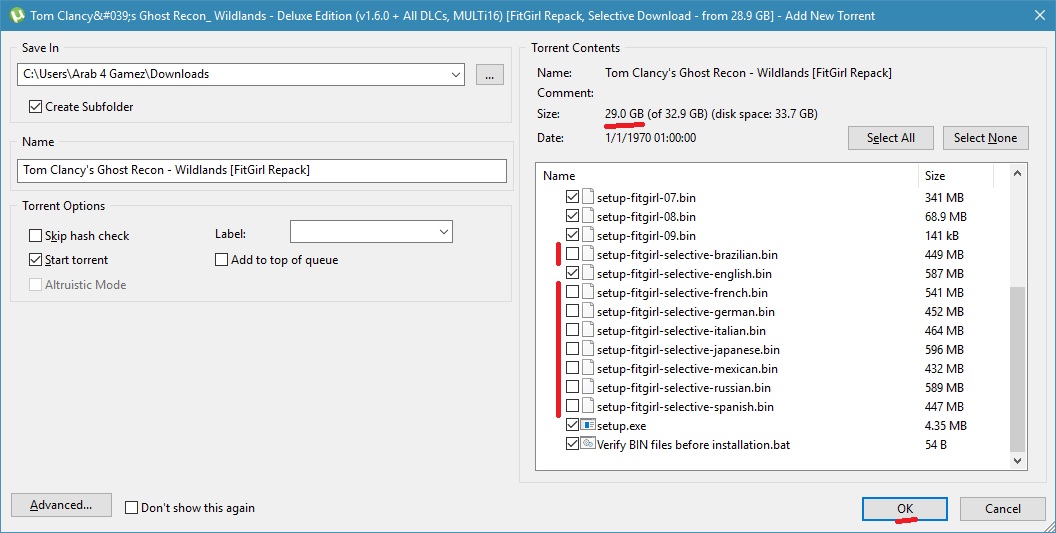The height and width of the screenshot is (533, 1056).
Task: Uncheck setup-fitgirl-07.bin checkbox
Action: (572, 197)
